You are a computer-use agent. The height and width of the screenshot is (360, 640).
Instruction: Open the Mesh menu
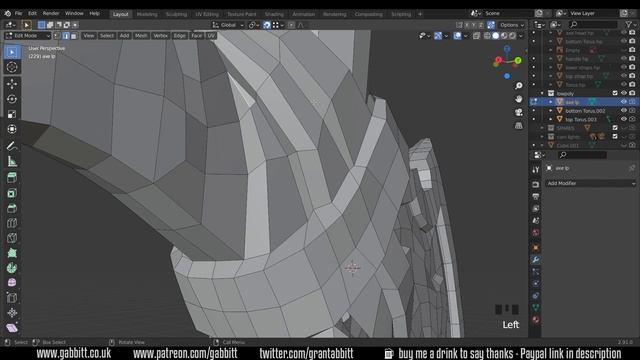click(x=141, y=36)
